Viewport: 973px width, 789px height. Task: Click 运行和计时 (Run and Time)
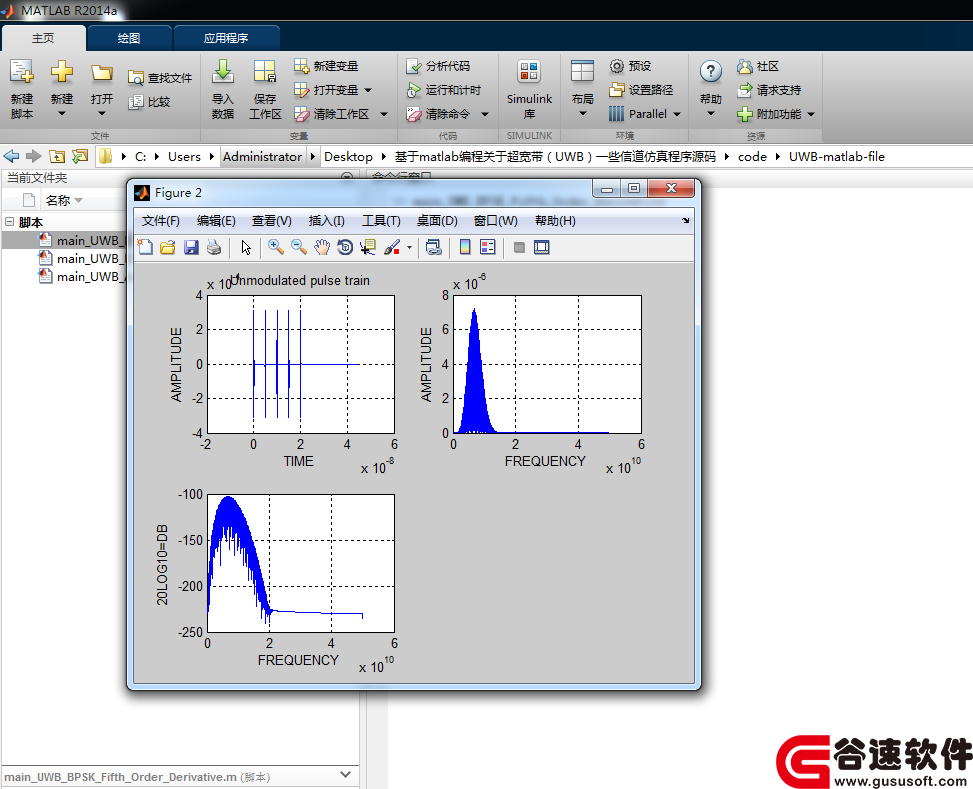pos(444,90)
